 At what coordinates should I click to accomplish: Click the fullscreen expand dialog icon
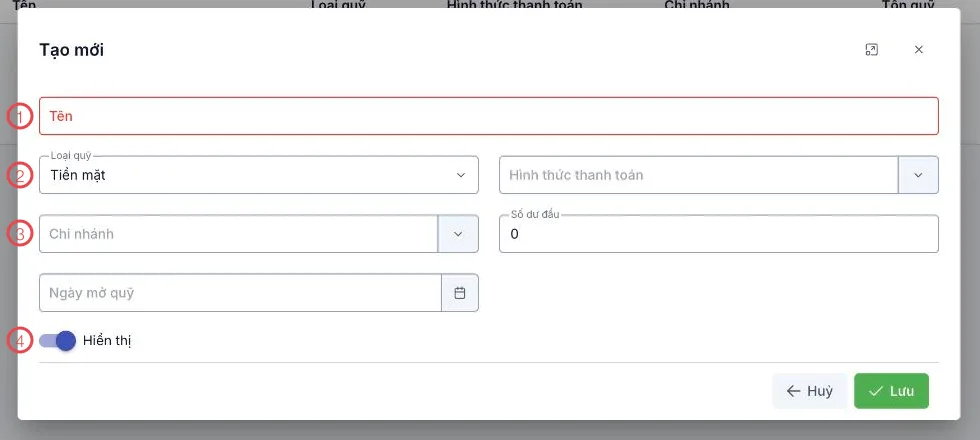(x=872, y=50)
